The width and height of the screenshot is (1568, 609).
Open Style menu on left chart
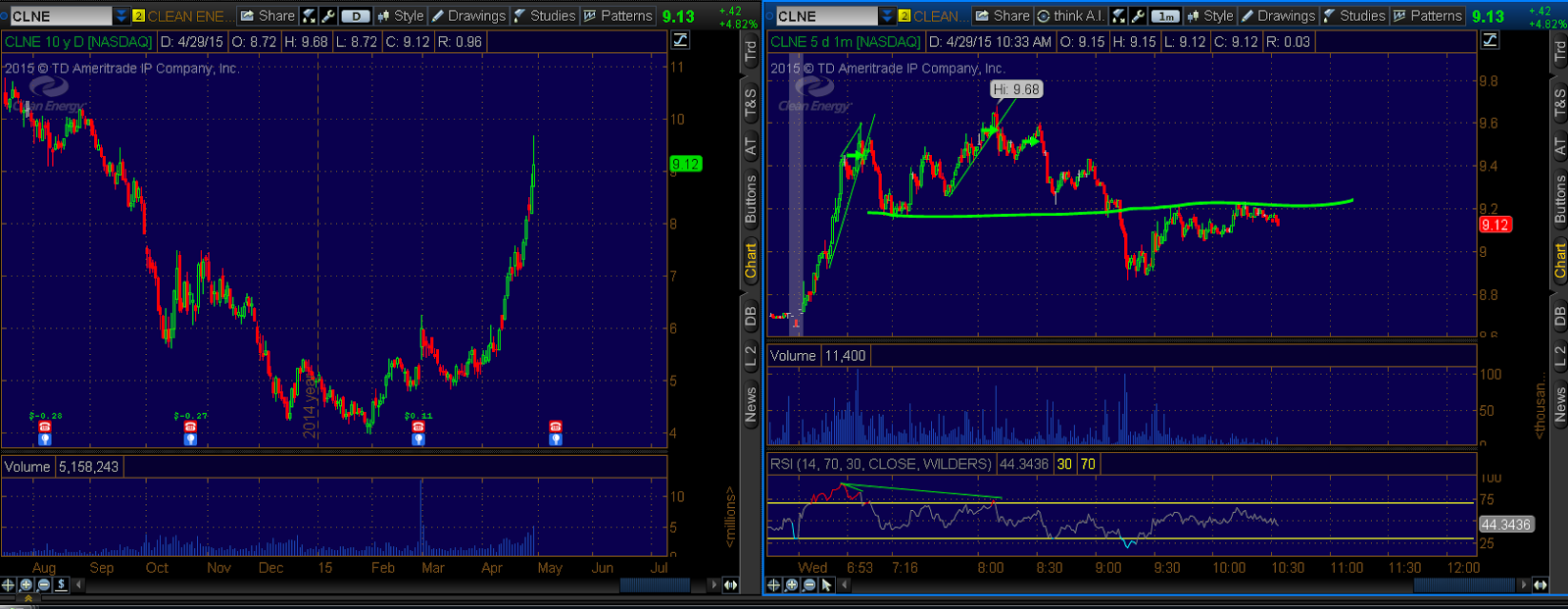pyautogui.click(x=401, y=16)
